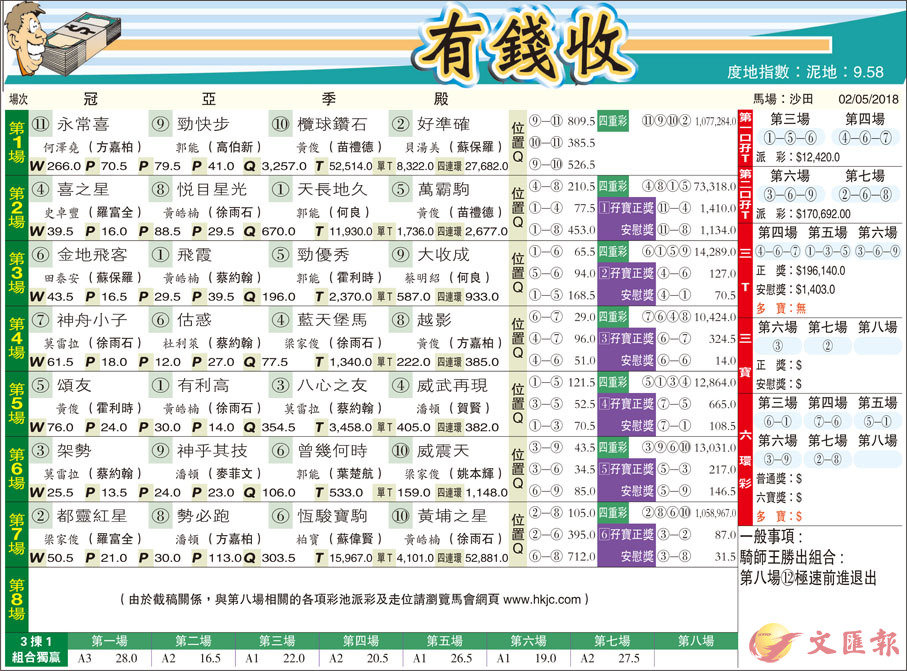
Task: Click the 02/05/2018 date text
Action: coord(869,100)
